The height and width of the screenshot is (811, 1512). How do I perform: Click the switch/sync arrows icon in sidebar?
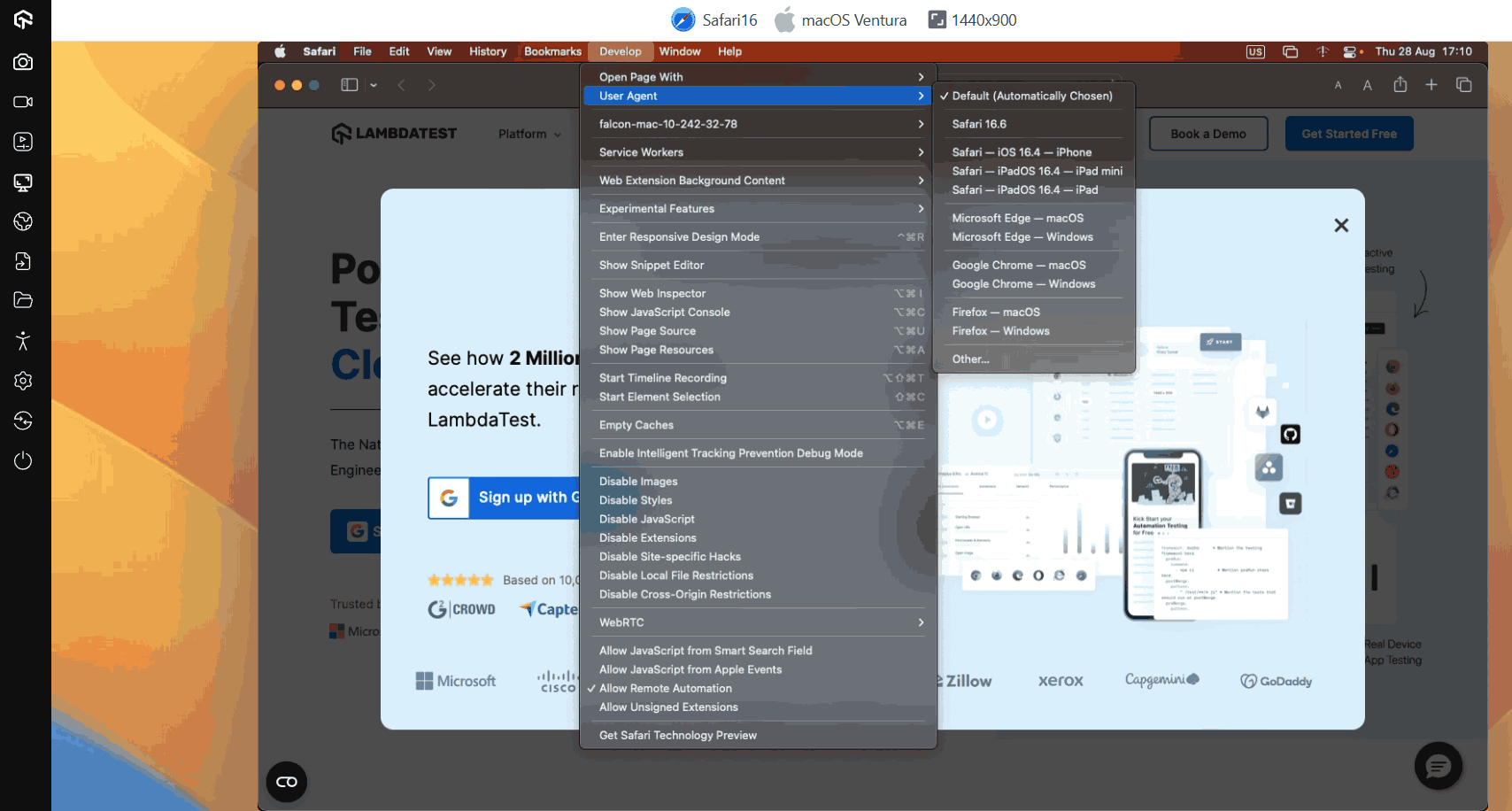pyautogui.click(x=24, y=421)
